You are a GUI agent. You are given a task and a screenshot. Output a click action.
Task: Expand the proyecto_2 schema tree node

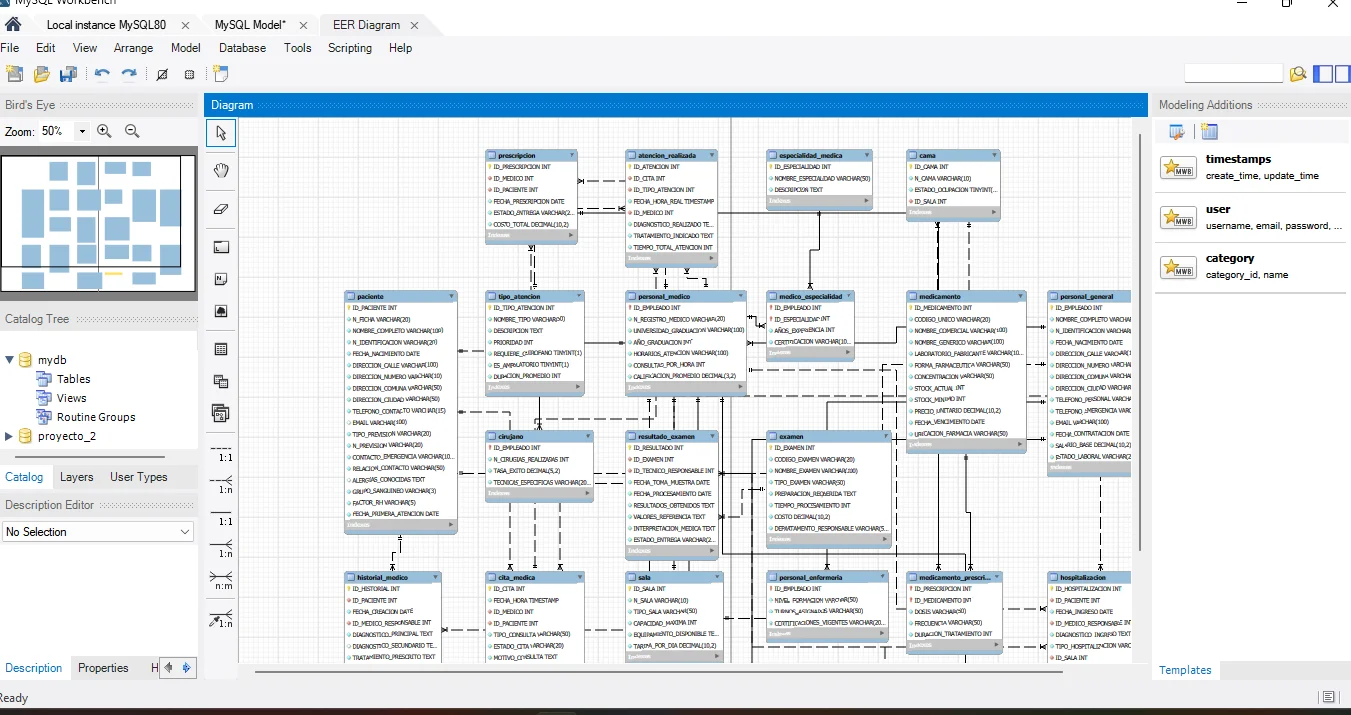10,436
